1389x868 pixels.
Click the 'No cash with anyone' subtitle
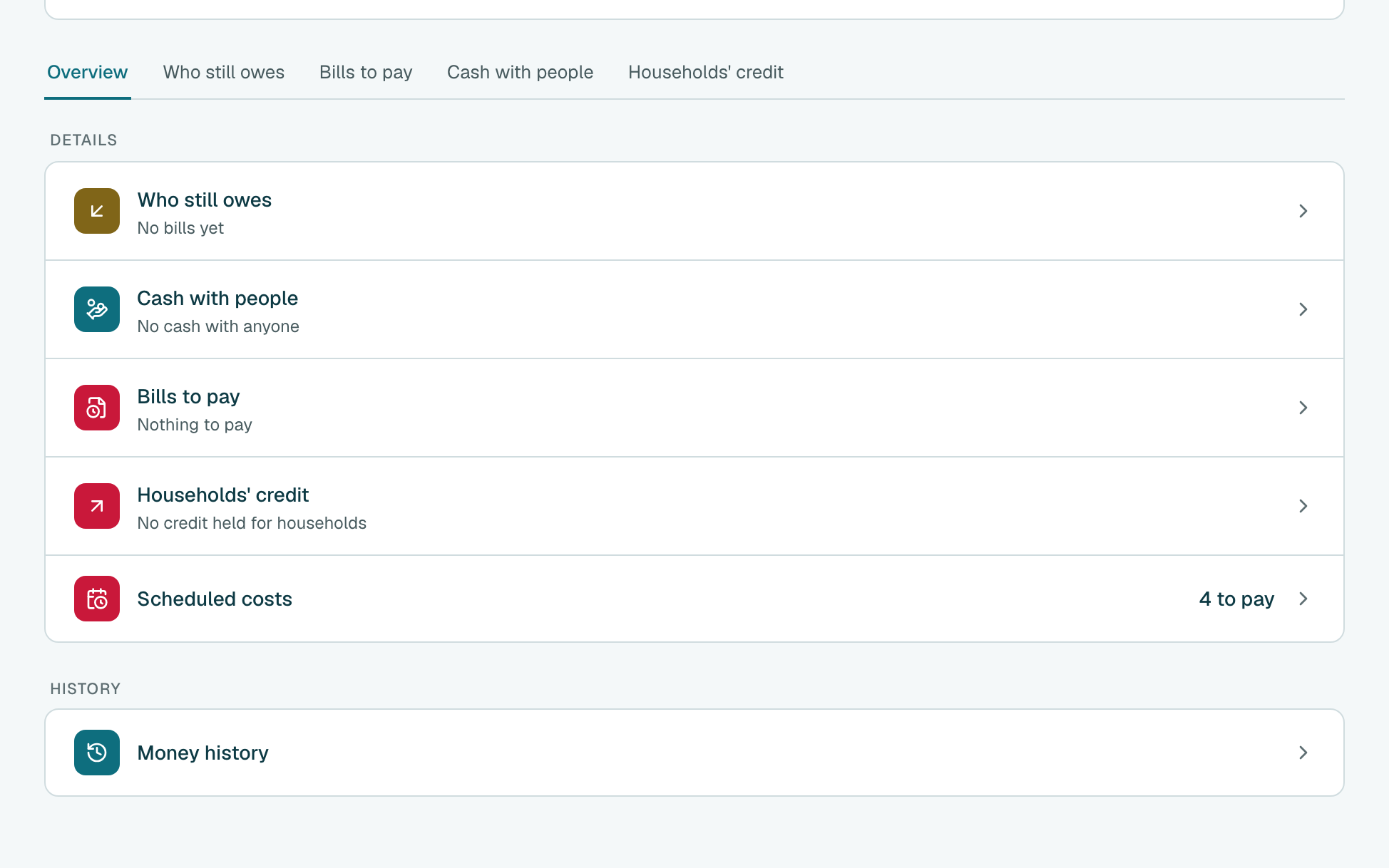point(218,326)
